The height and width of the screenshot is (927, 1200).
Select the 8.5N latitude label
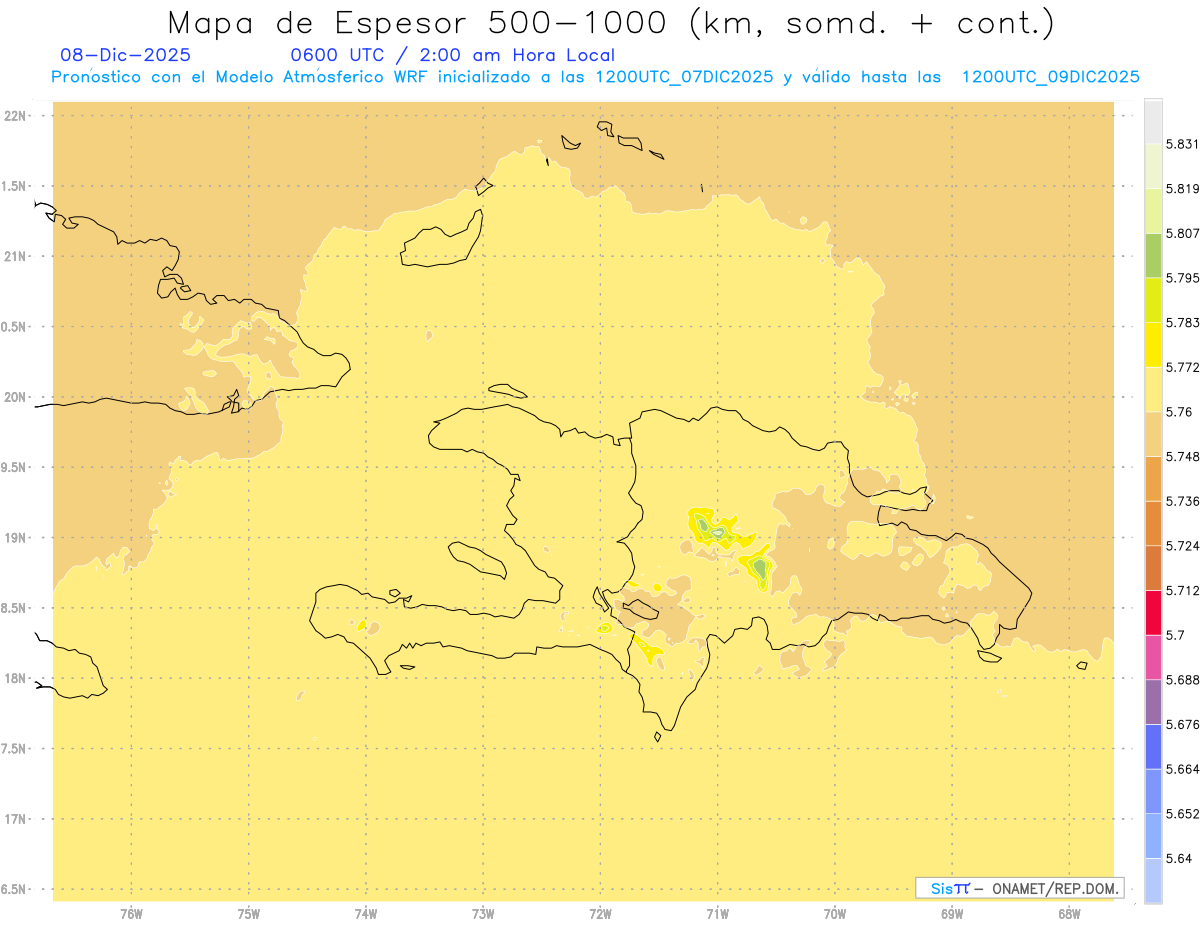point(13,608)
